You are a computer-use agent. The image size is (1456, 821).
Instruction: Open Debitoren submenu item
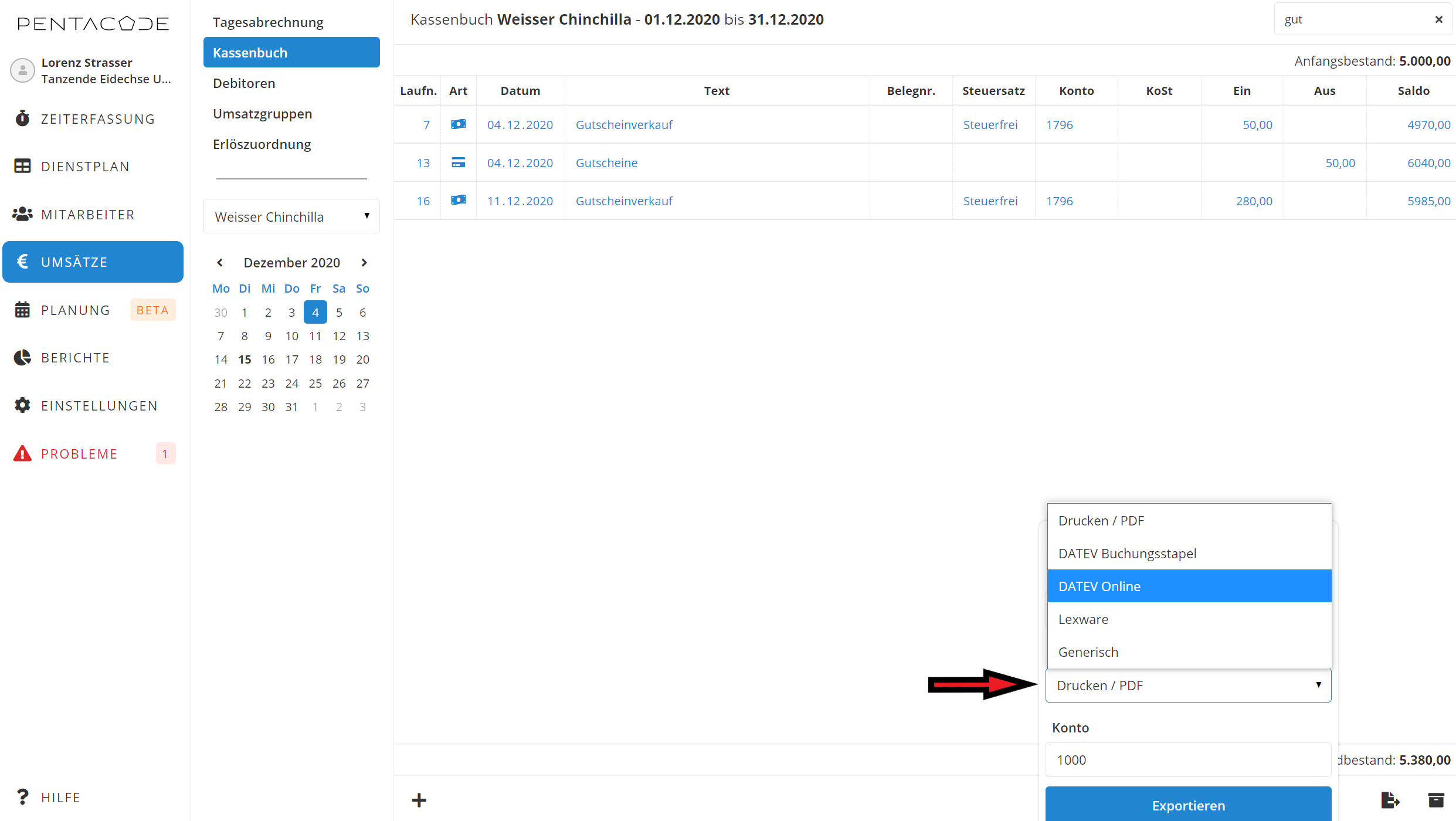click(x=244, y=83)
